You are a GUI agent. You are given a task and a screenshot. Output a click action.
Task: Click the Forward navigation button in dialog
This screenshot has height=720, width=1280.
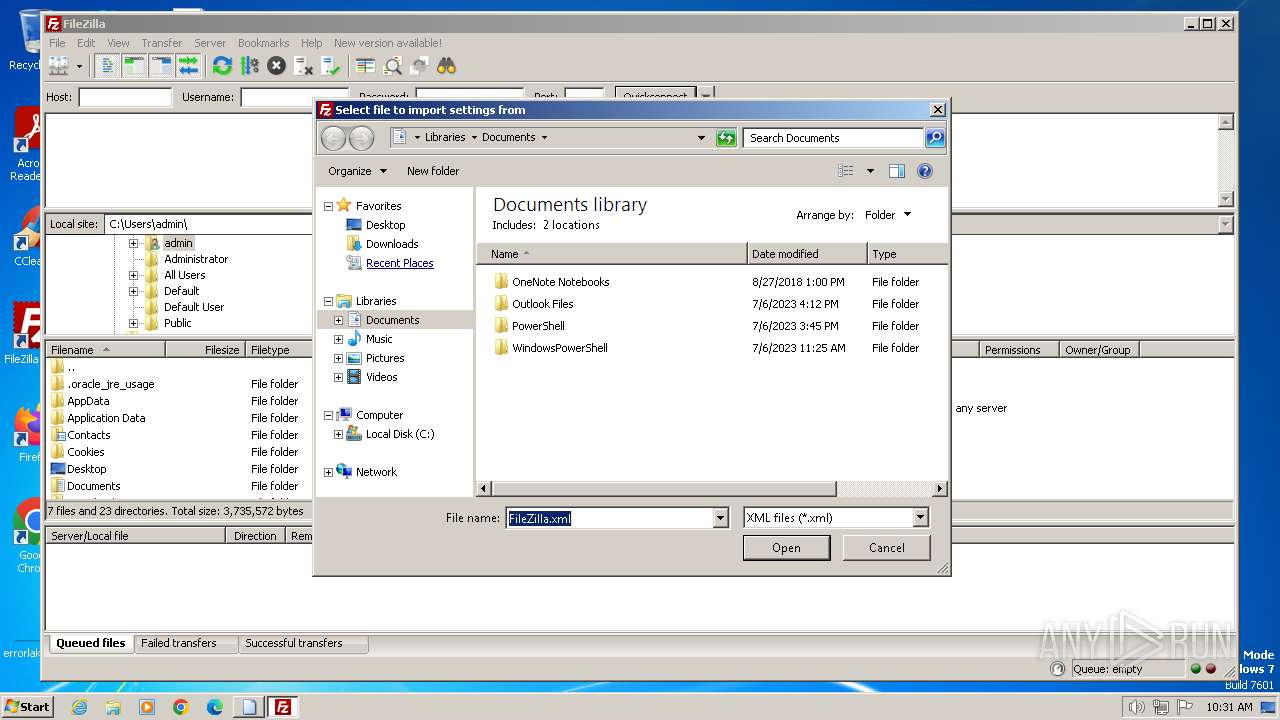tap(361, 138)
